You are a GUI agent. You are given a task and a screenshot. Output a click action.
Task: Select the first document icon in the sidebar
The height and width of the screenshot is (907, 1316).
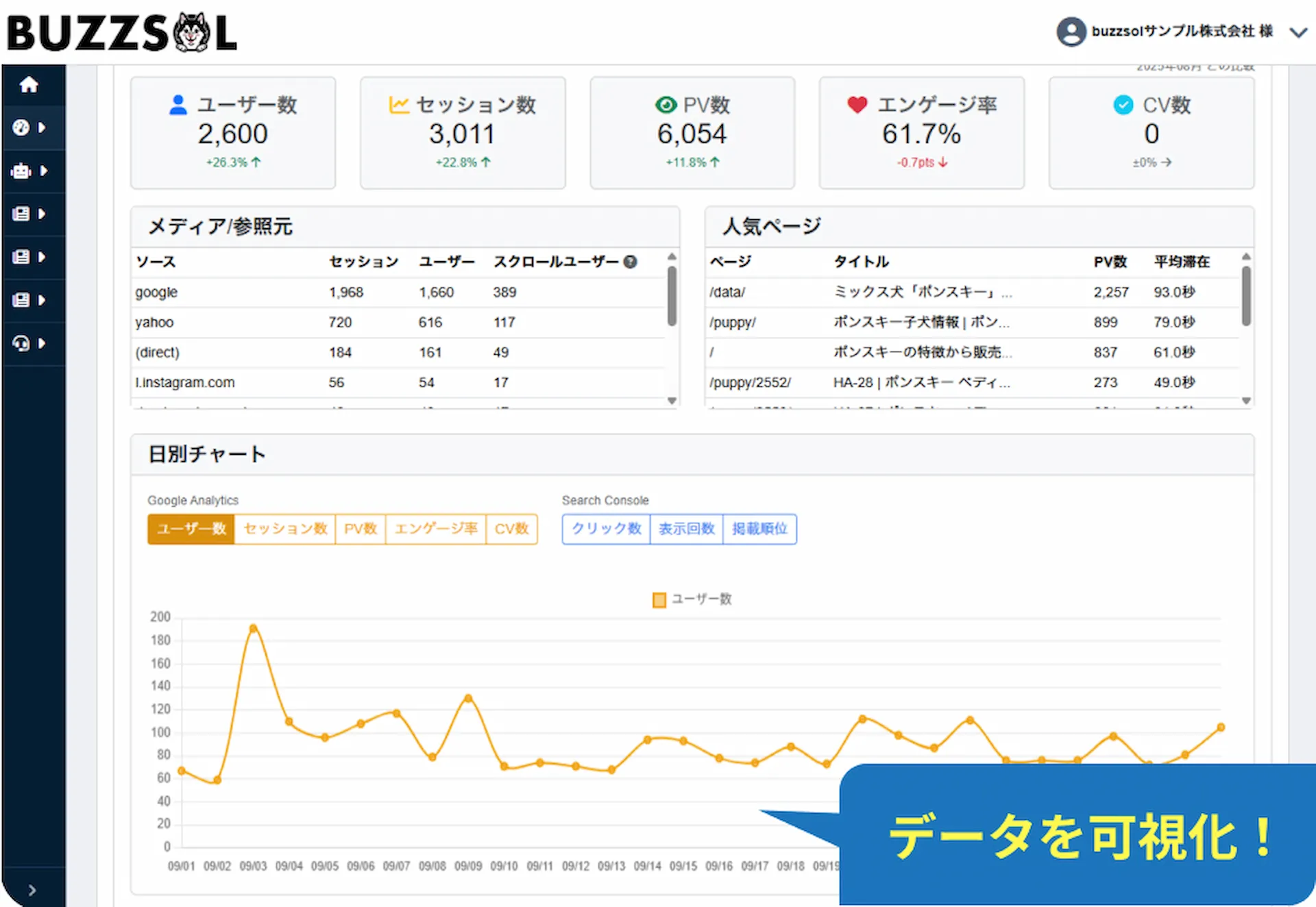click(x=23, y=214)
